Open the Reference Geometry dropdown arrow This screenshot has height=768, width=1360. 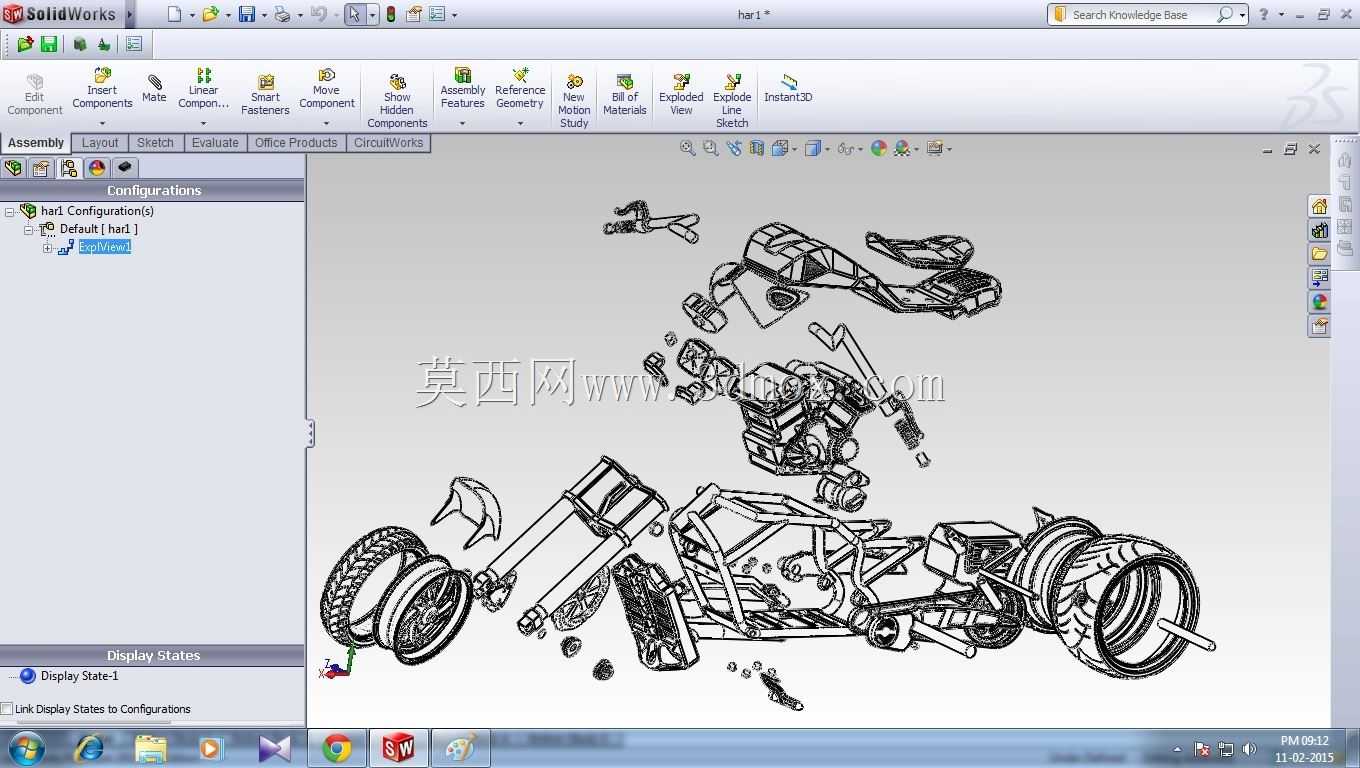(x=520, y=124)
